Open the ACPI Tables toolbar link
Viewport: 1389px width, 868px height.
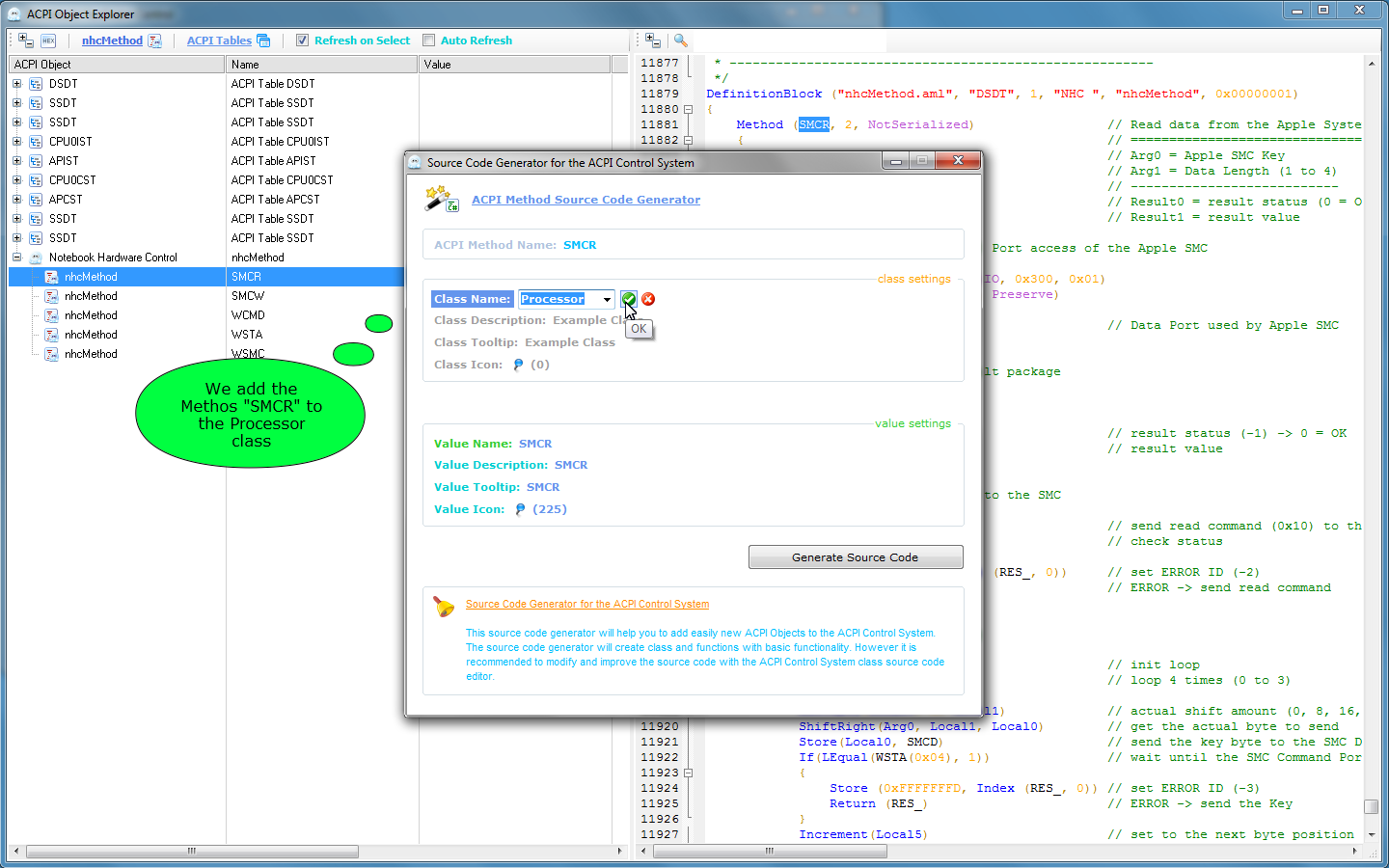point(219,41)
